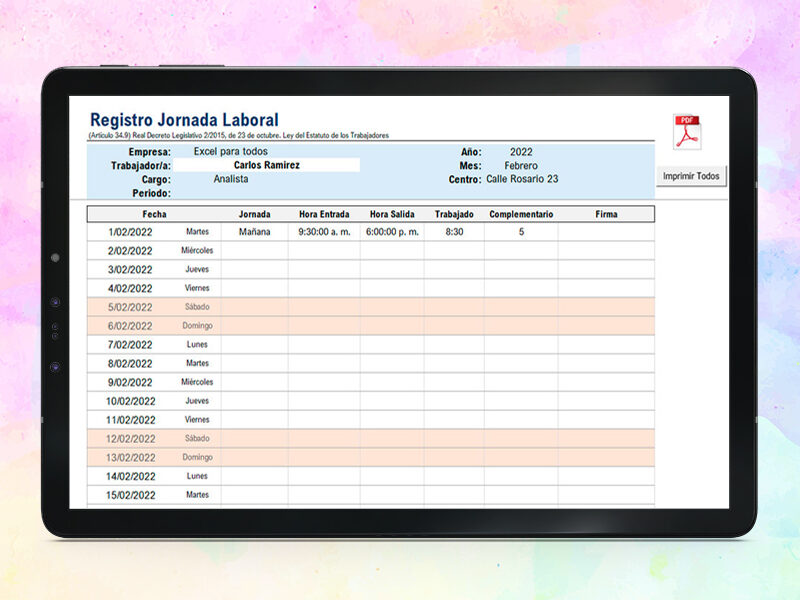The image size is (800, 600).
Task: Select the date cell 4/02/2022
Action: coord(130,289)
